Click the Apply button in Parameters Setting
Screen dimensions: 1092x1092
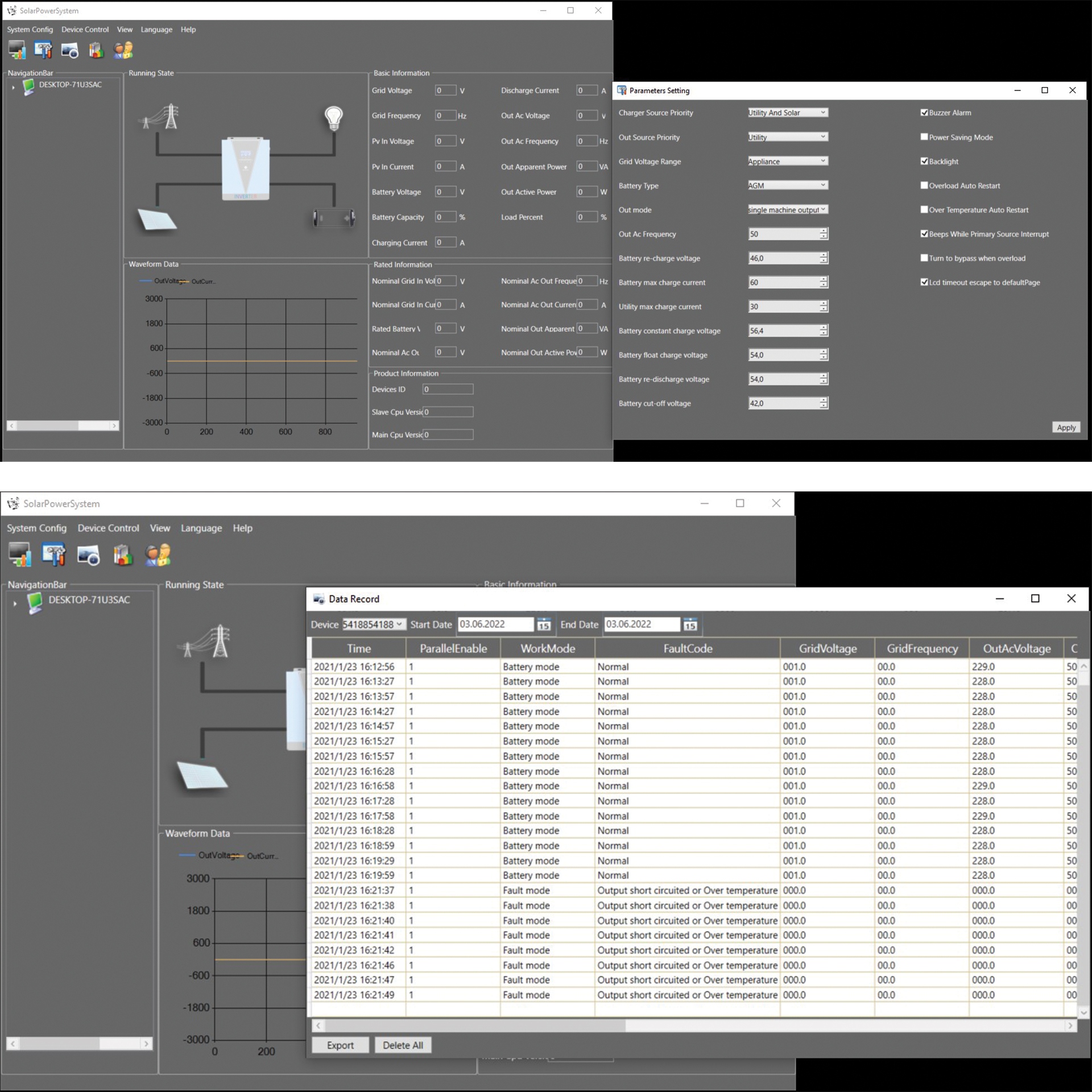pos(1065,428)
